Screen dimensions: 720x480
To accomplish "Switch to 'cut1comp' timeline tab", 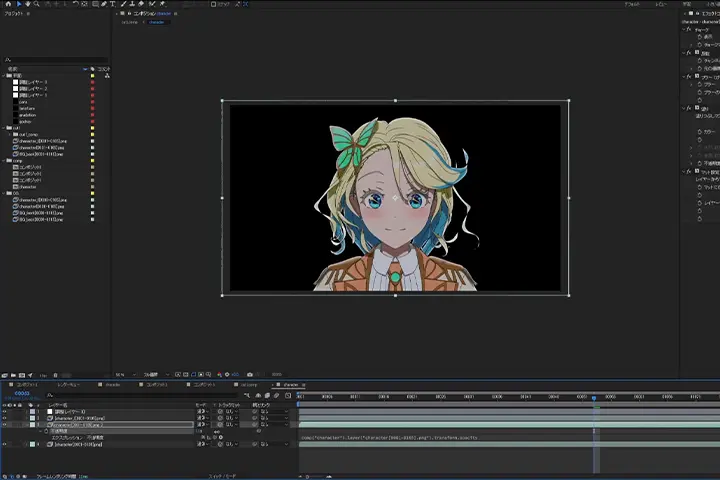I will (x=249, y=385).
